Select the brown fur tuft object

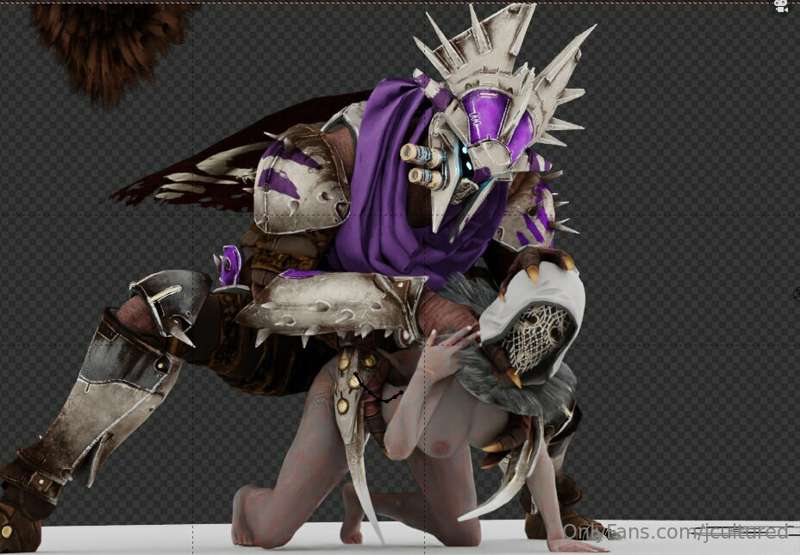110,48
